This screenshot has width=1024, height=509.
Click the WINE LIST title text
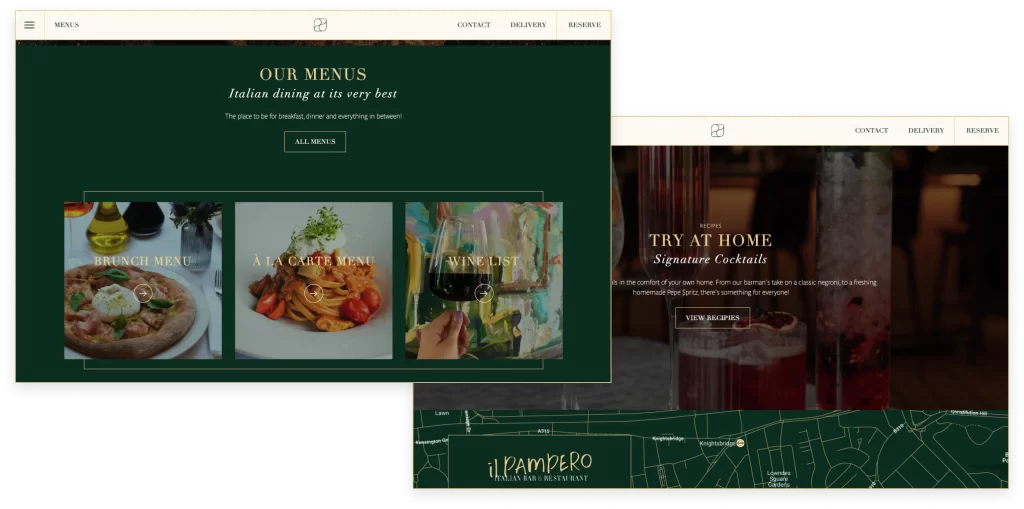coord(483,262)
